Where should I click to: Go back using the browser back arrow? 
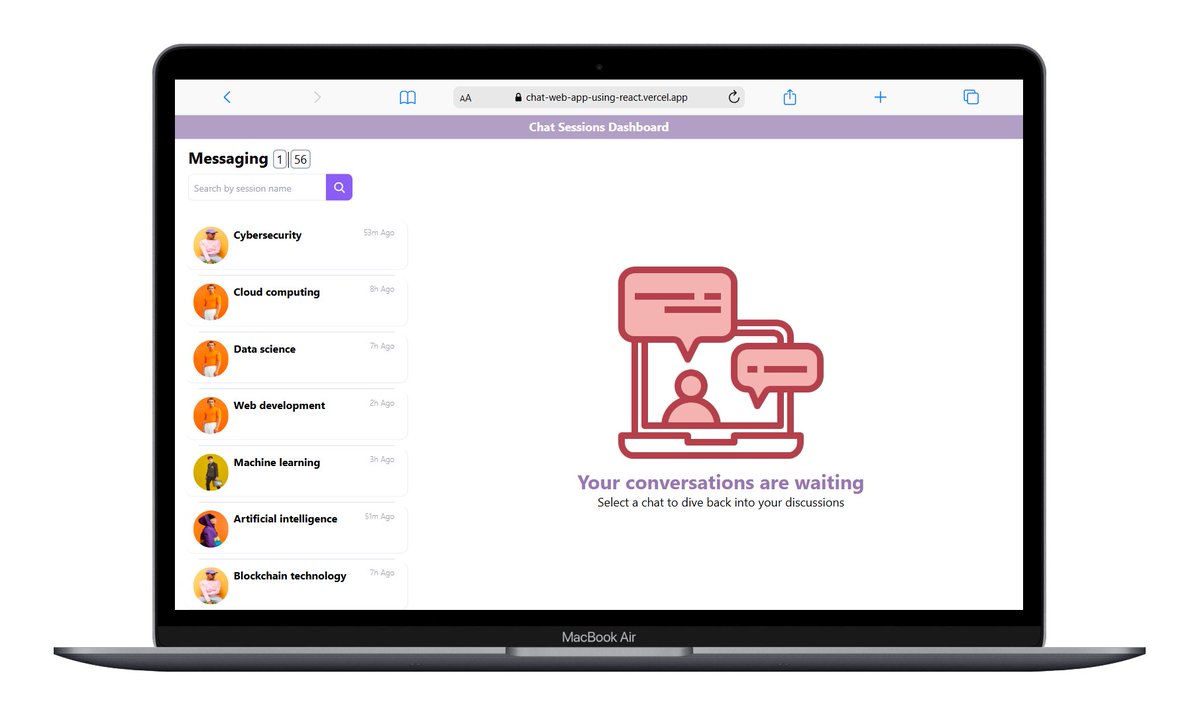click(x=227, y=97)
